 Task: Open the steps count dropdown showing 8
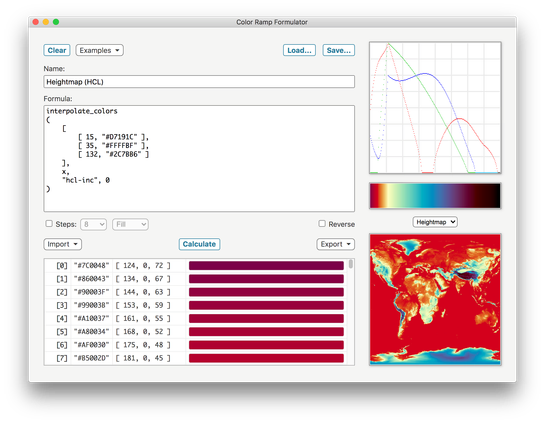93,224
